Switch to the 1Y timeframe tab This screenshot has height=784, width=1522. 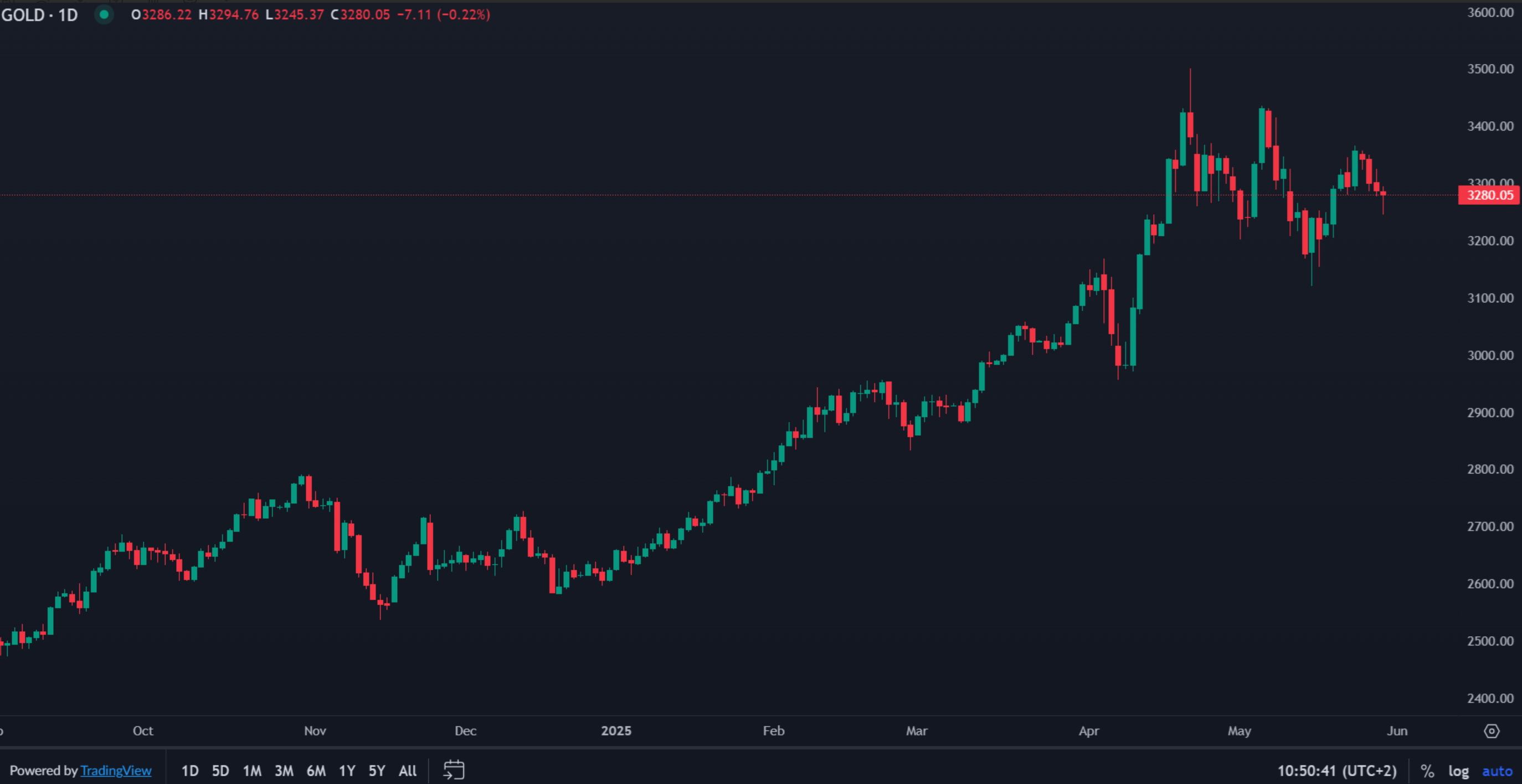(346, 770)
